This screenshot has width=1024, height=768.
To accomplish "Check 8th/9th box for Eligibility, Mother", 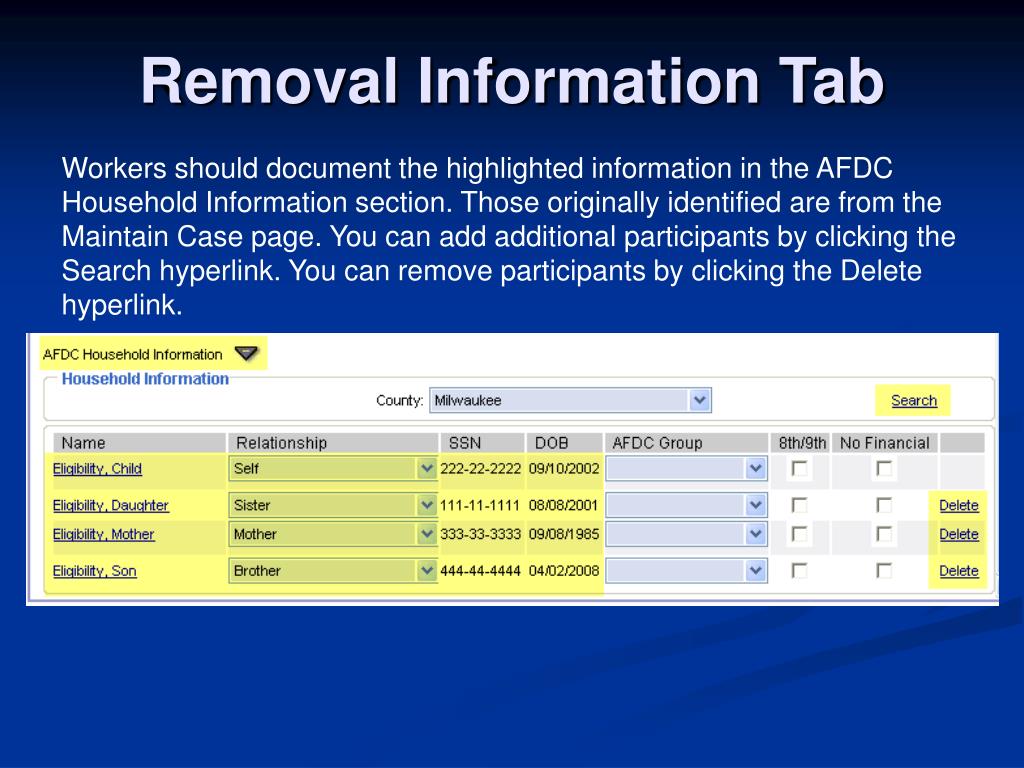I will tap(799, 534).
